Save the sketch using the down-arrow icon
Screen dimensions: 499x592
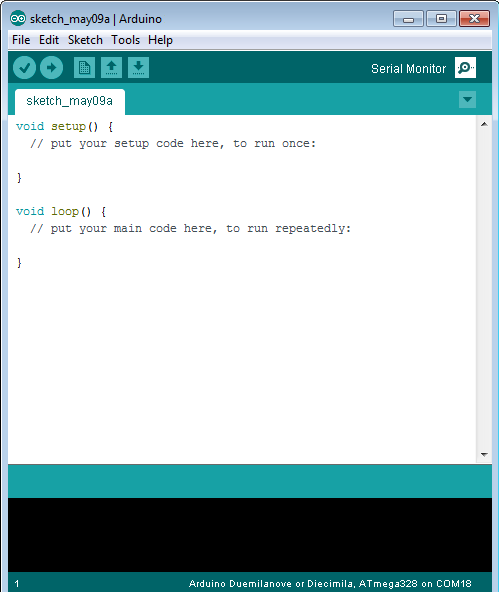pos(139,68)
